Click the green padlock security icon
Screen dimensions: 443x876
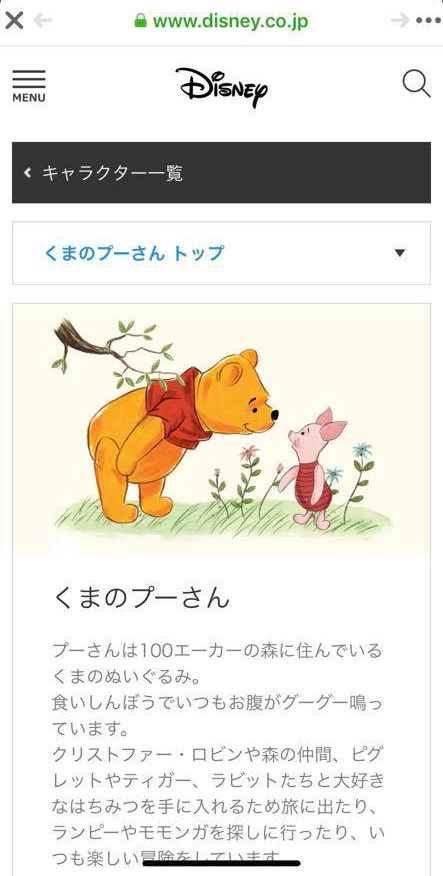tap(141, 21)
